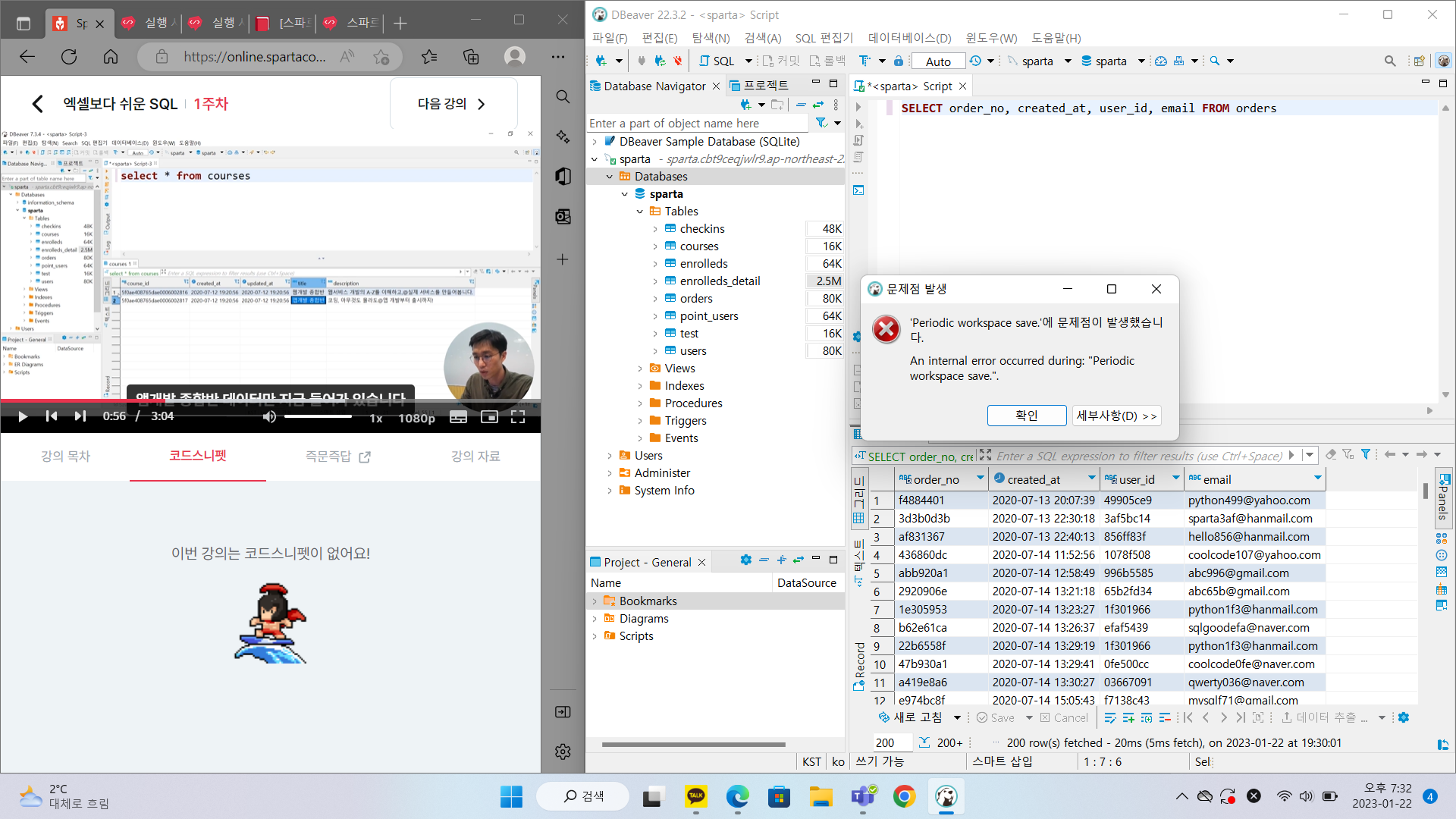Click the Collapse All icon in Database Navigator toolbar
The width and height of the screenshot is (1456, 819).
[801, 105]
